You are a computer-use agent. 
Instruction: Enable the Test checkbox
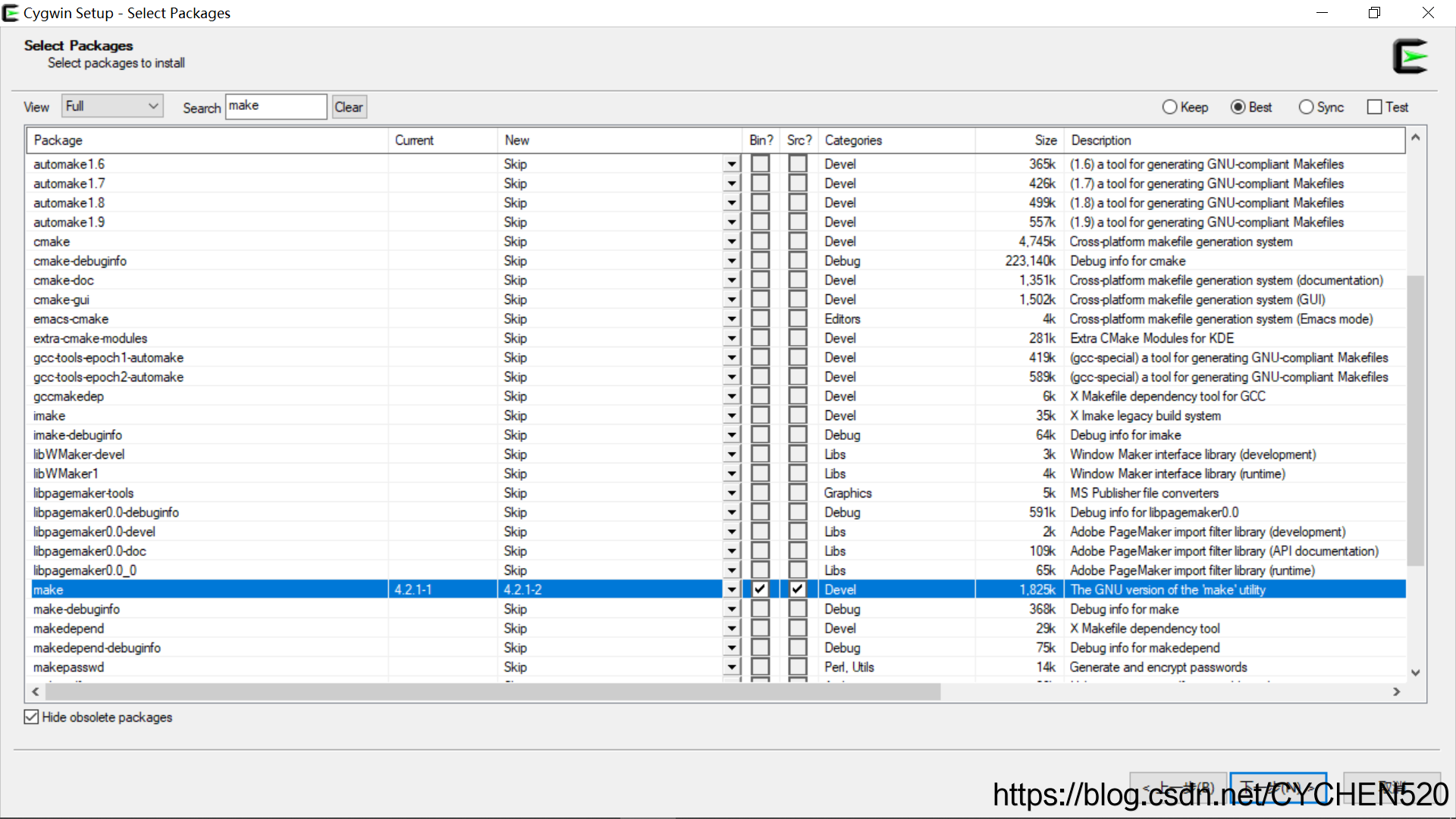pos(1374,107)
